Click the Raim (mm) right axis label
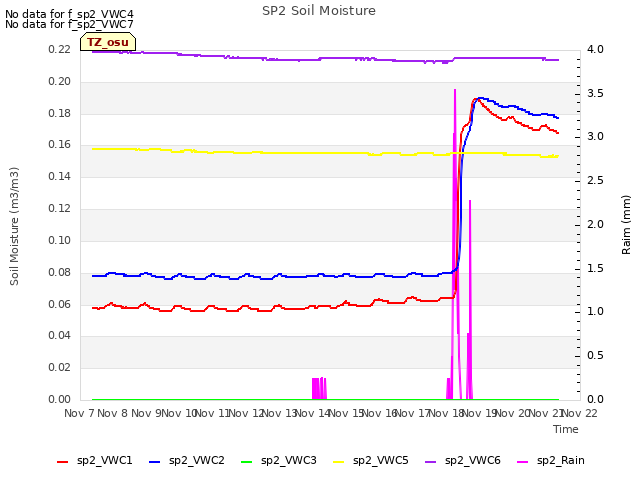Viewport: 640px width, 480px height. point(626,224)
